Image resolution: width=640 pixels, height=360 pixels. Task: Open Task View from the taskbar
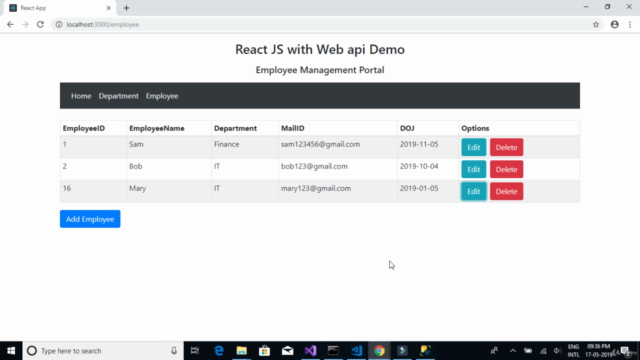(195, 351)
